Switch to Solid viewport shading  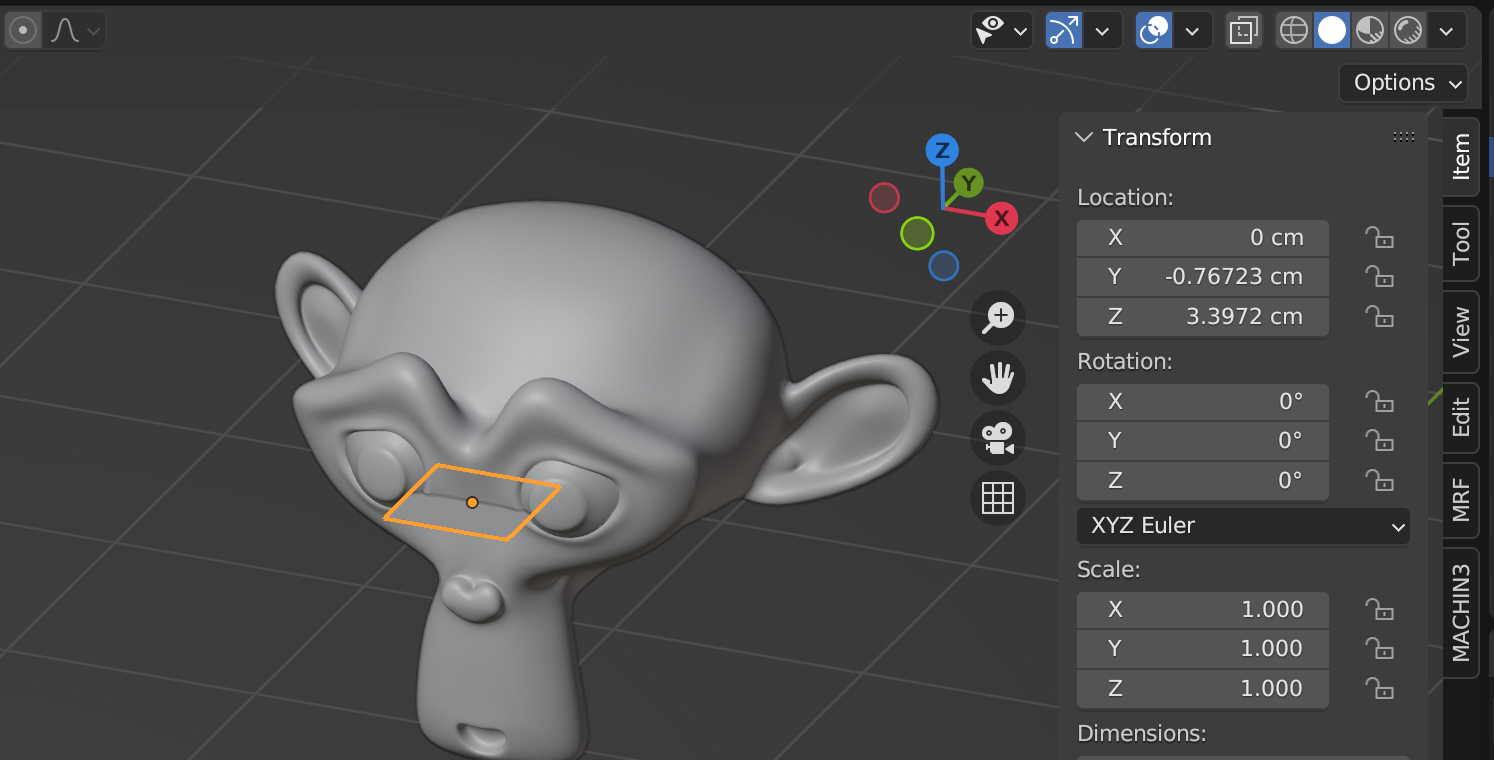click(1332, 31)
